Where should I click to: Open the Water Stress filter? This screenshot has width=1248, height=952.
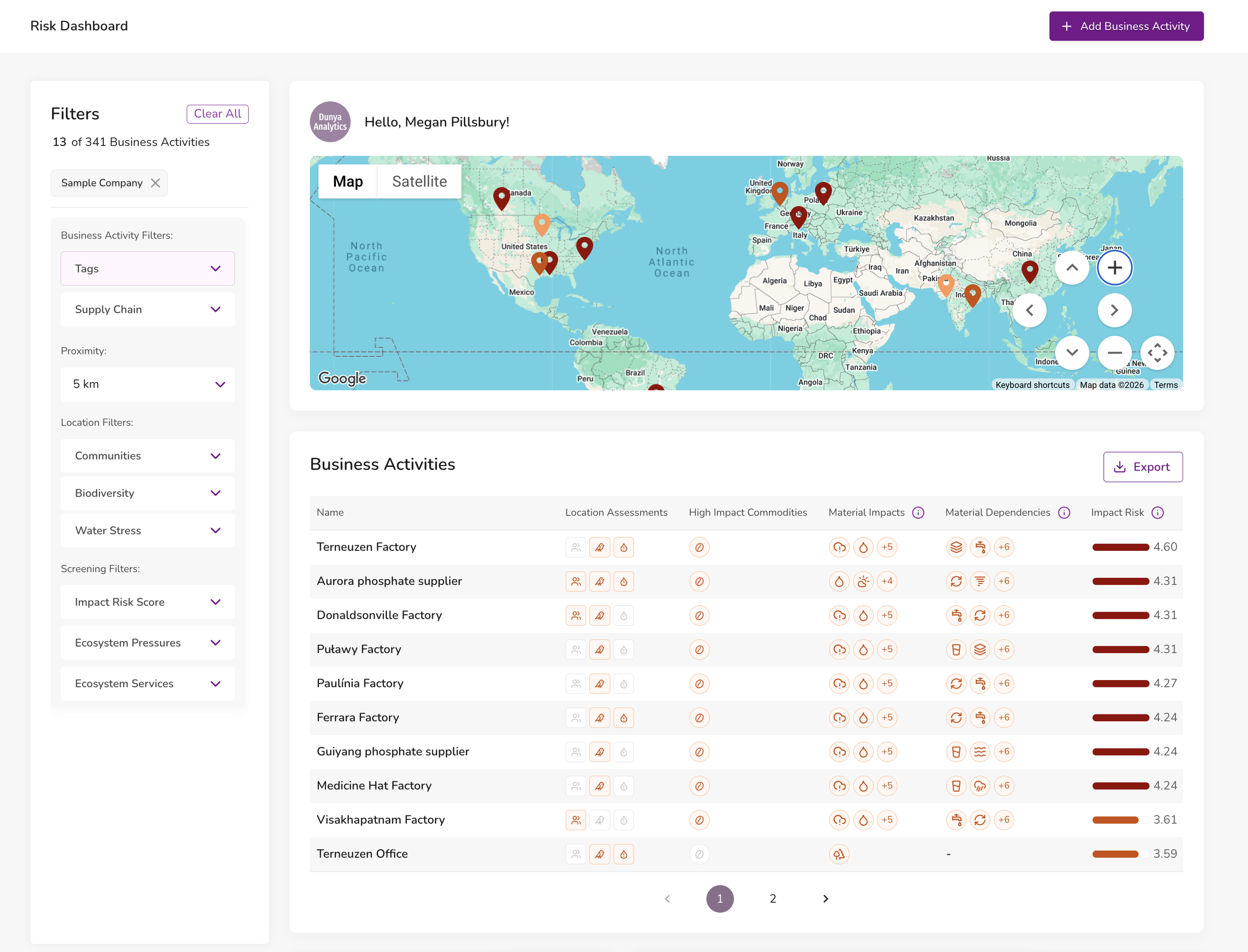147,530
